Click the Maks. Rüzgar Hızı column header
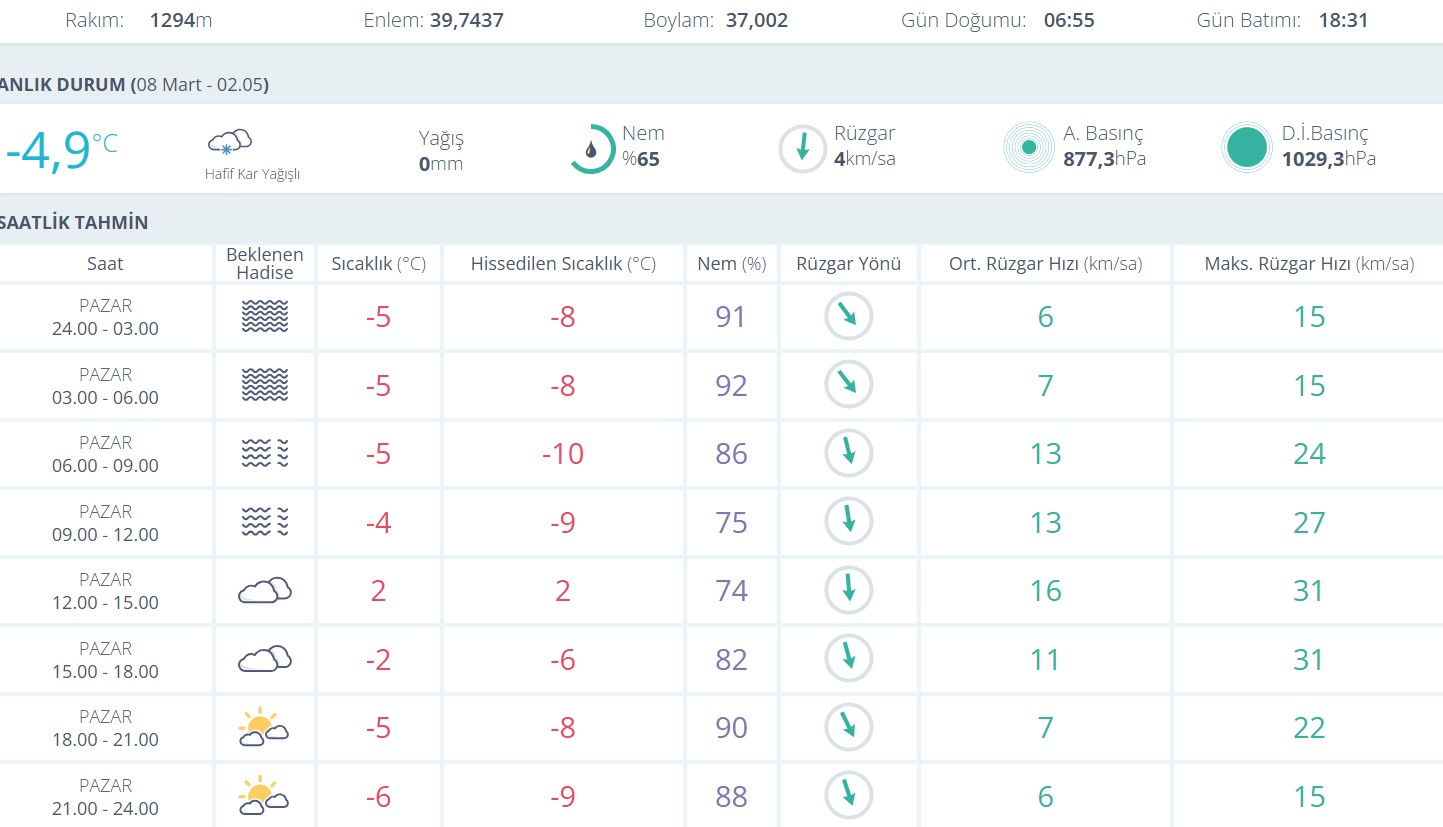The width and height of the screenshot is (1443, 827). tap(1308, 264)
